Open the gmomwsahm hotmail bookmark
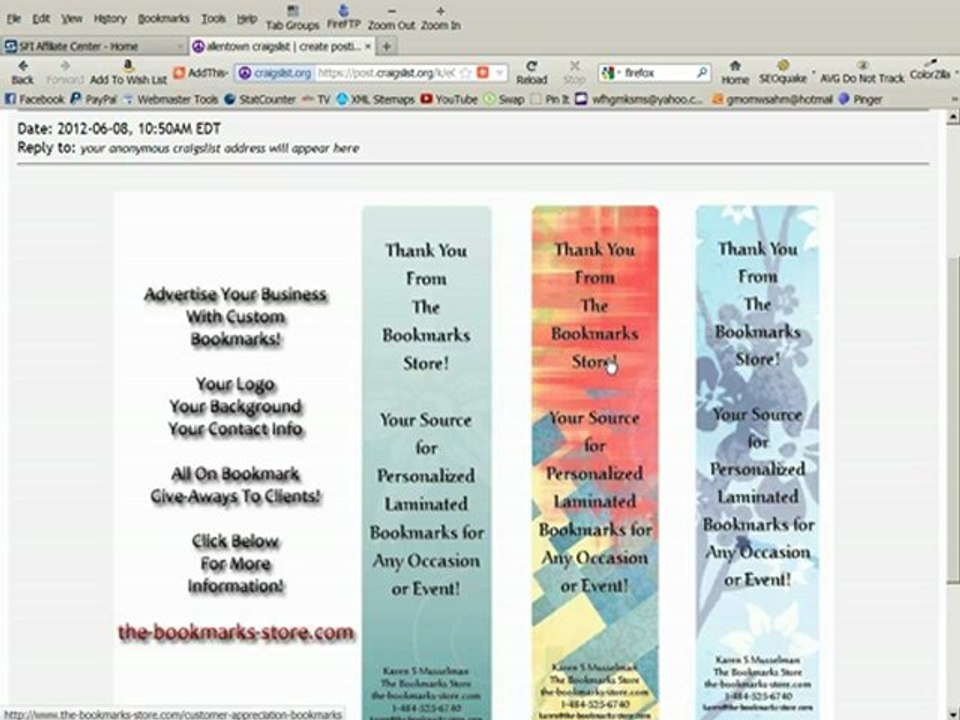The width and height of the screenshot is (960, 720). (773, 99)
